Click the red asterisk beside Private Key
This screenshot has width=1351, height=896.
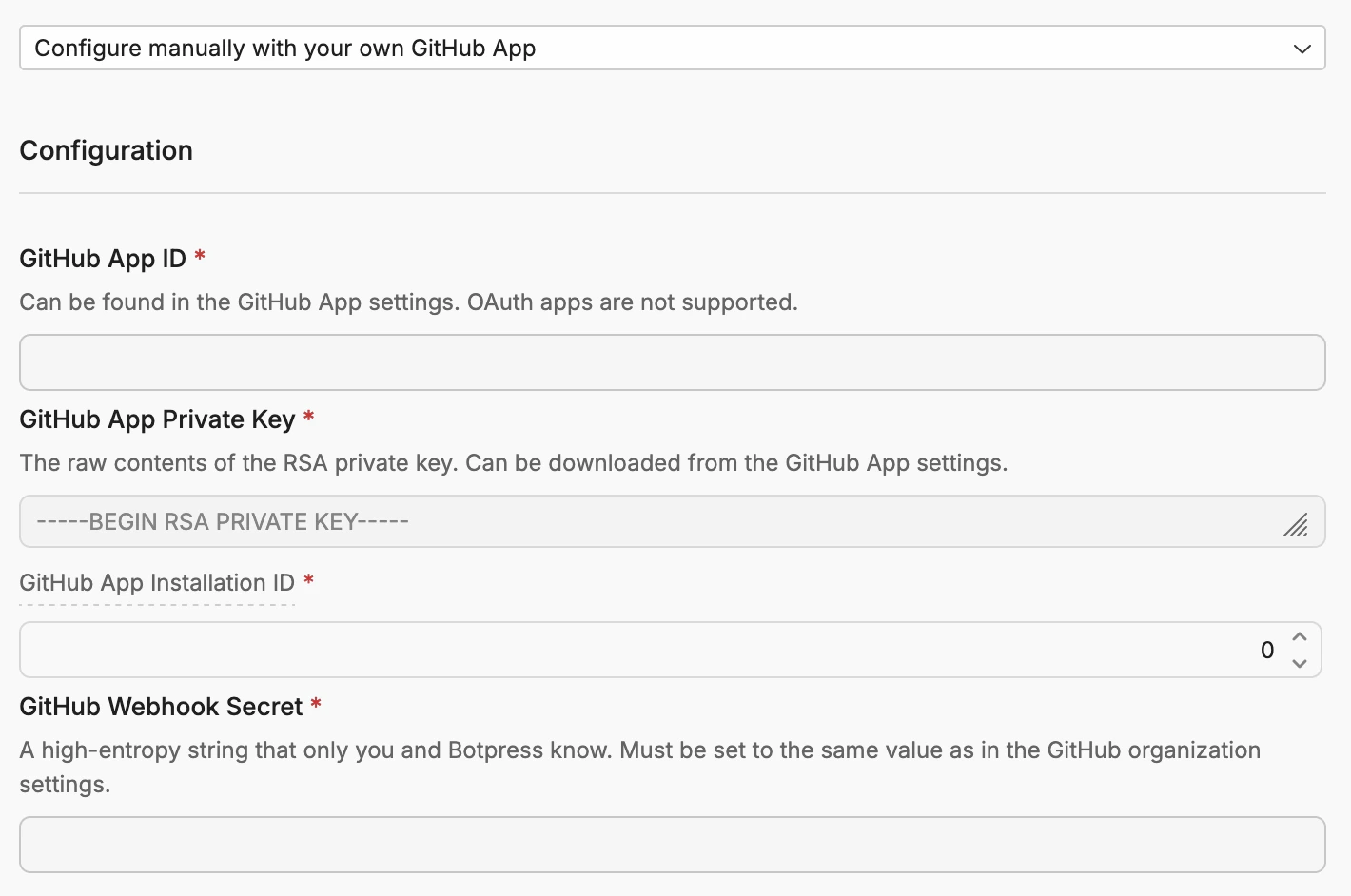coord(308,417)
